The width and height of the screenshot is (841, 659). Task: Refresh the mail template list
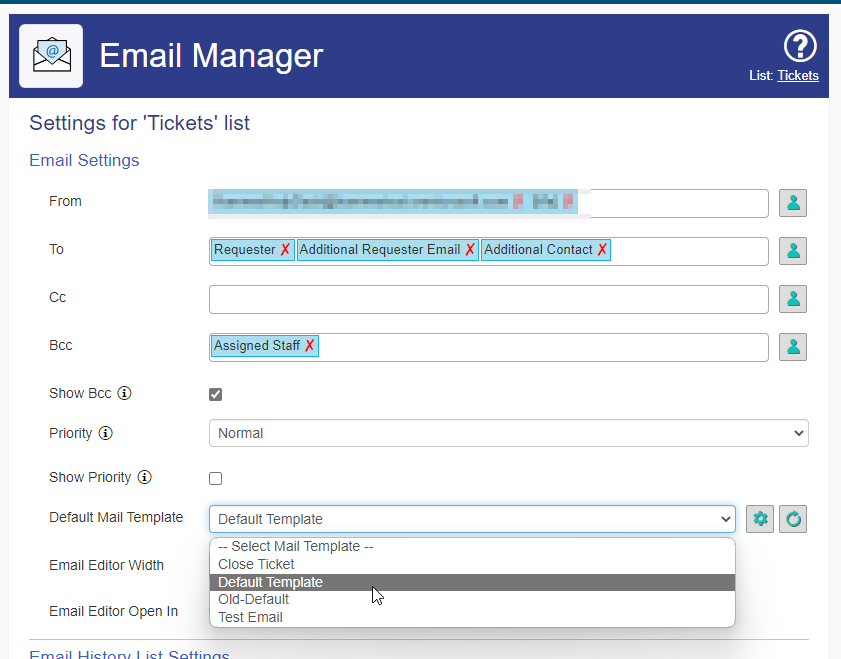click(x=793, y=519)
